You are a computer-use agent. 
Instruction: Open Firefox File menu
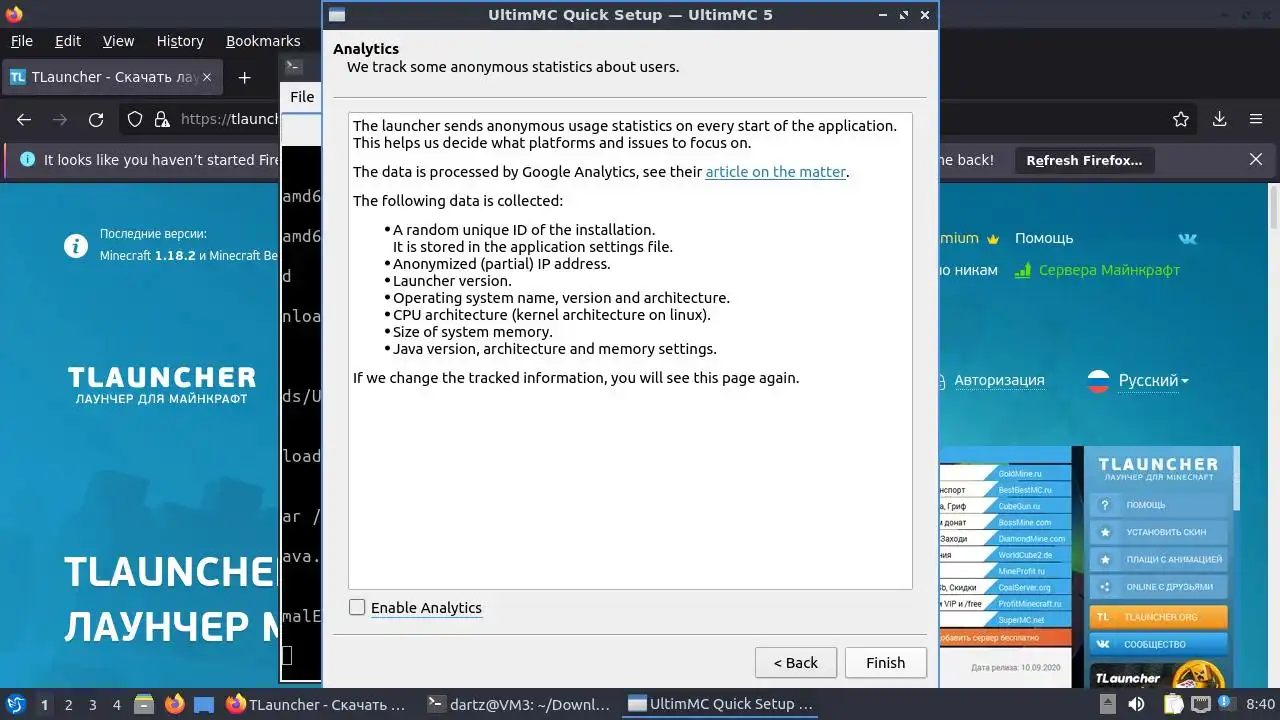(x=21, y=41)
